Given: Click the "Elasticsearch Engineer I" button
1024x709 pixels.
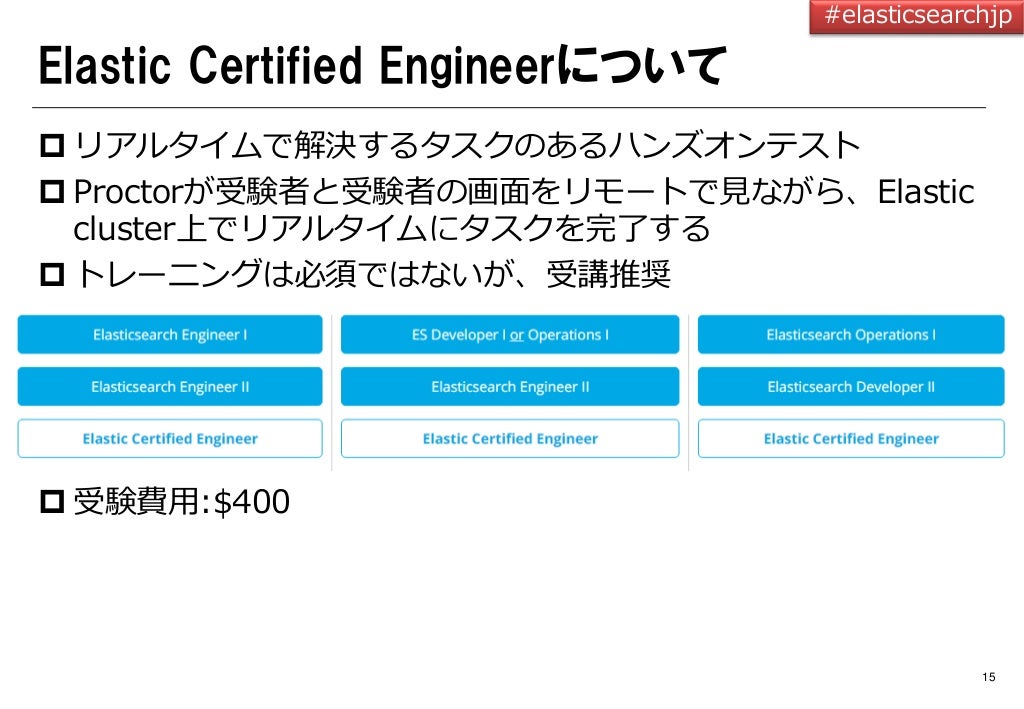Looking at the screenshot, I should click(170, 334).
